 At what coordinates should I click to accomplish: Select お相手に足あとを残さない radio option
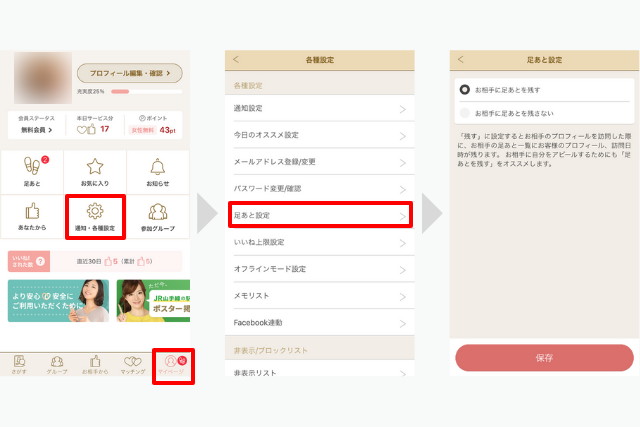464,113
